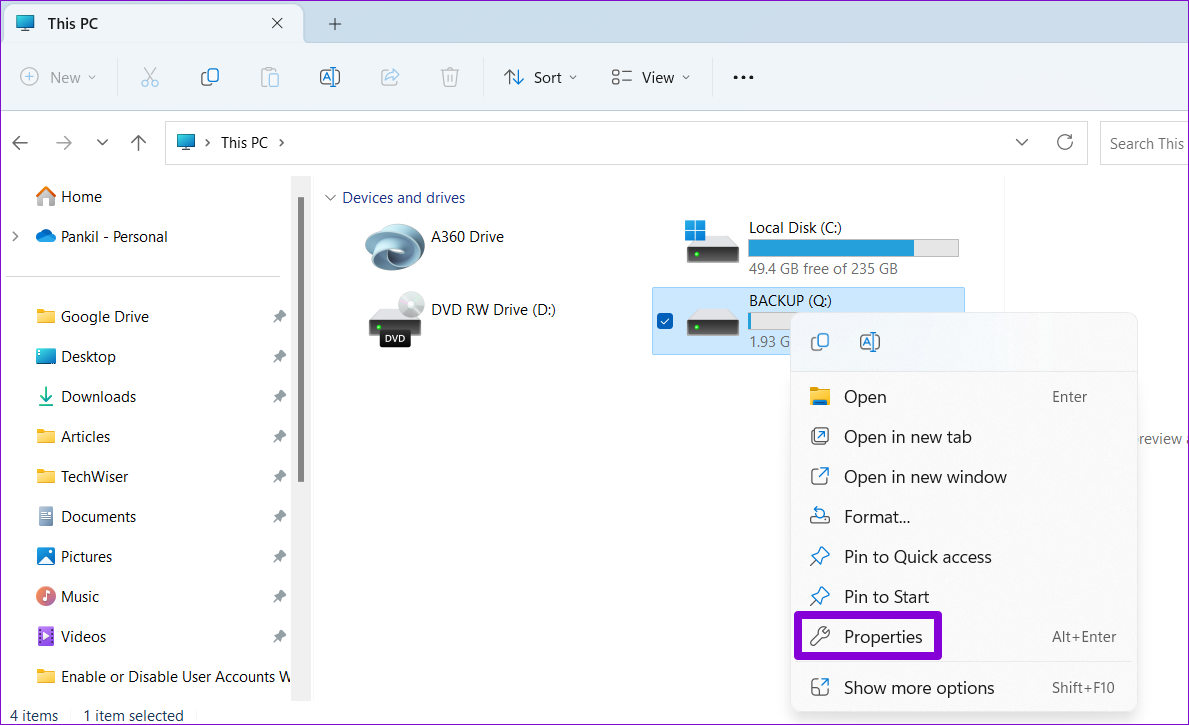Click '49.4 GB free of 235 GB' text

[x=823, y=268]
